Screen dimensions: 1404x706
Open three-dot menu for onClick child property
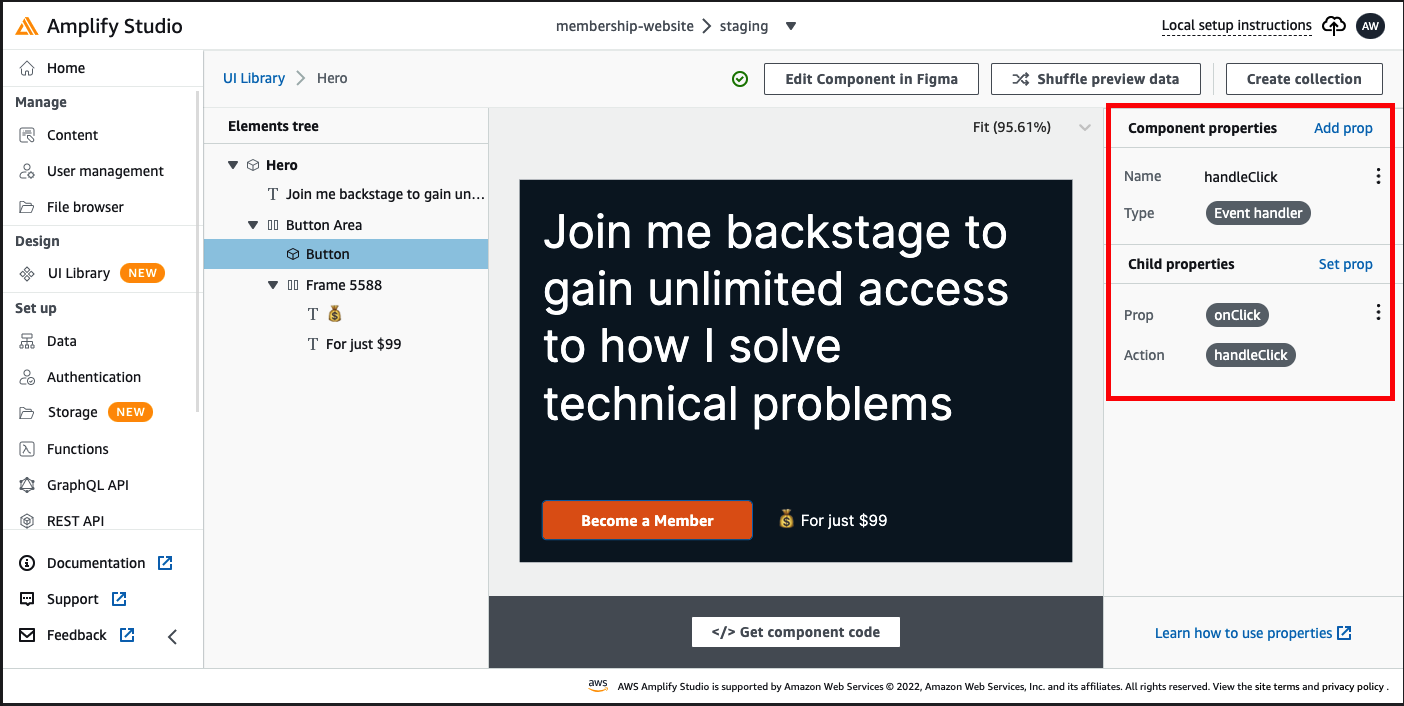click(1378, 312)
